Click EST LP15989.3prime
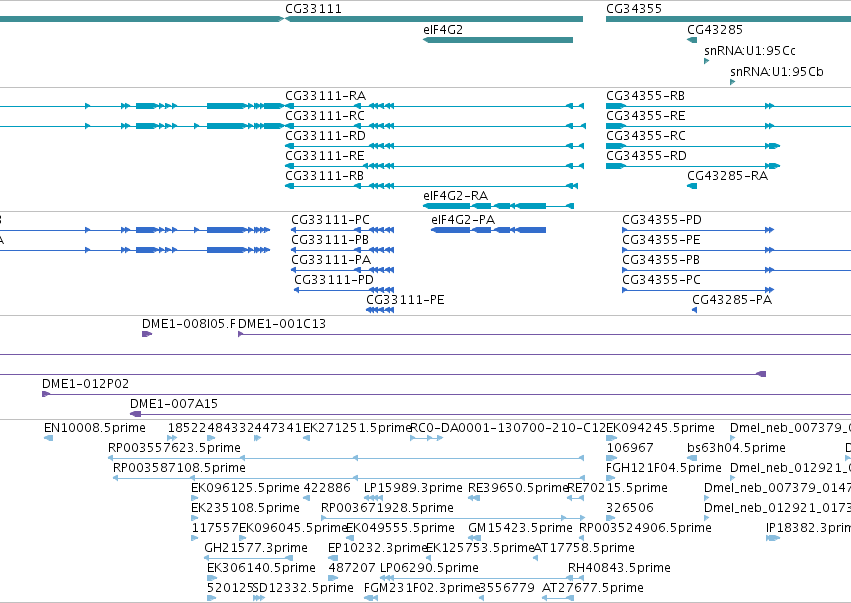 coord(373,498)
